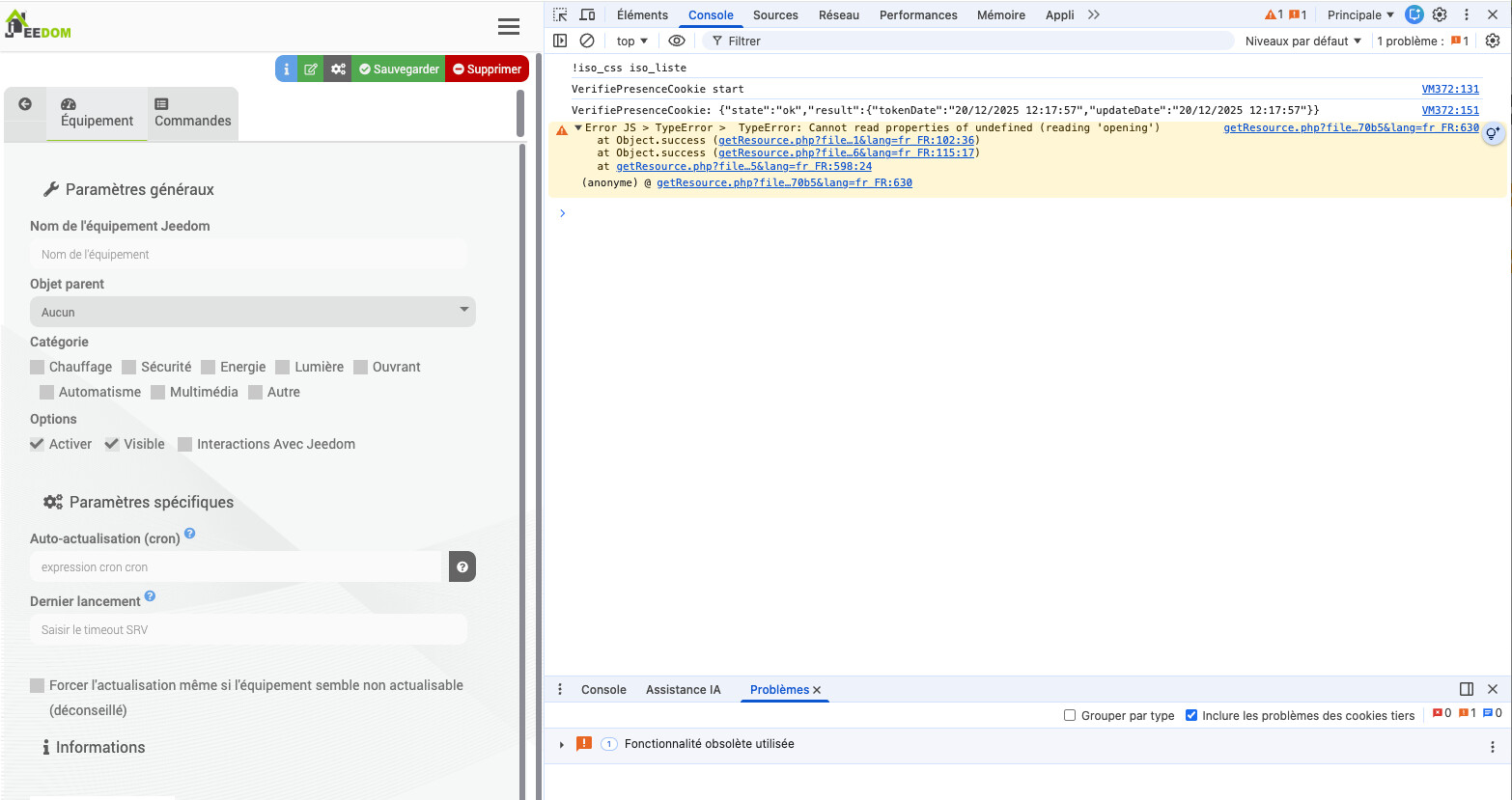The image size is (1512, 800).
Task: Open Niveaux par défaut dropdown
Action: (1302, 41)
